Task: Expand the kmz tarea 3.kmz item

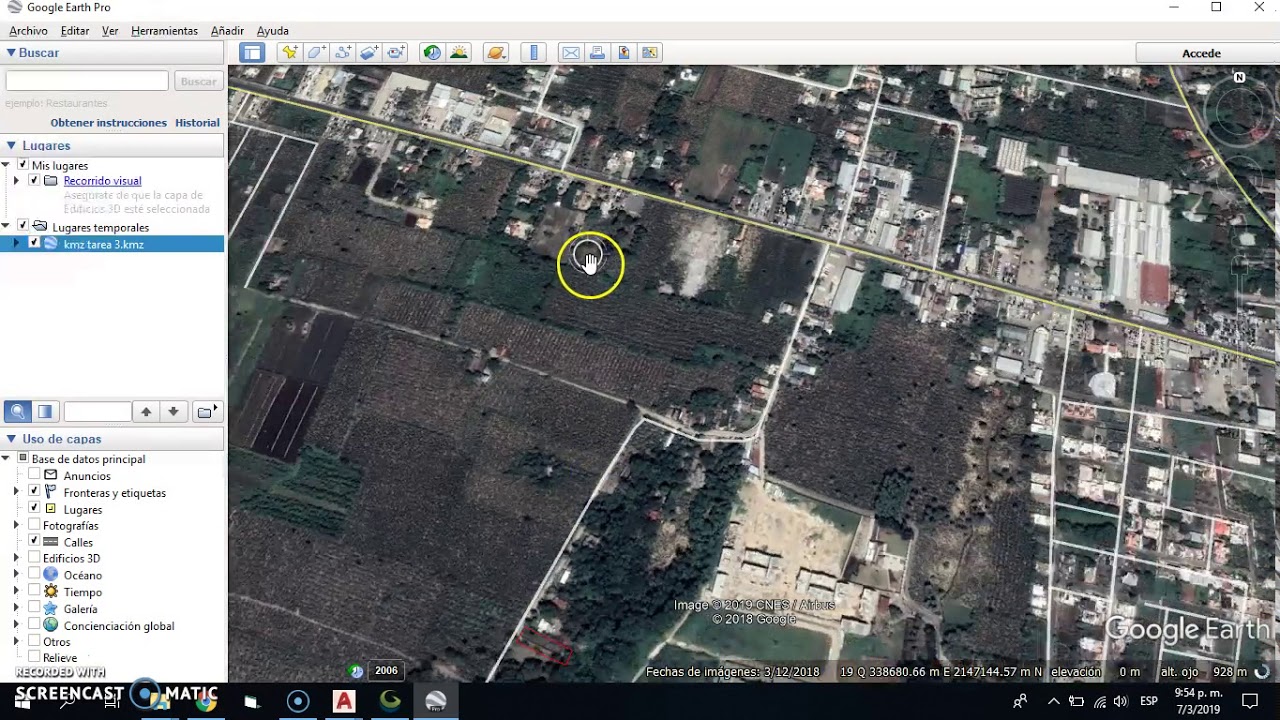Action: tap(16, 244)
